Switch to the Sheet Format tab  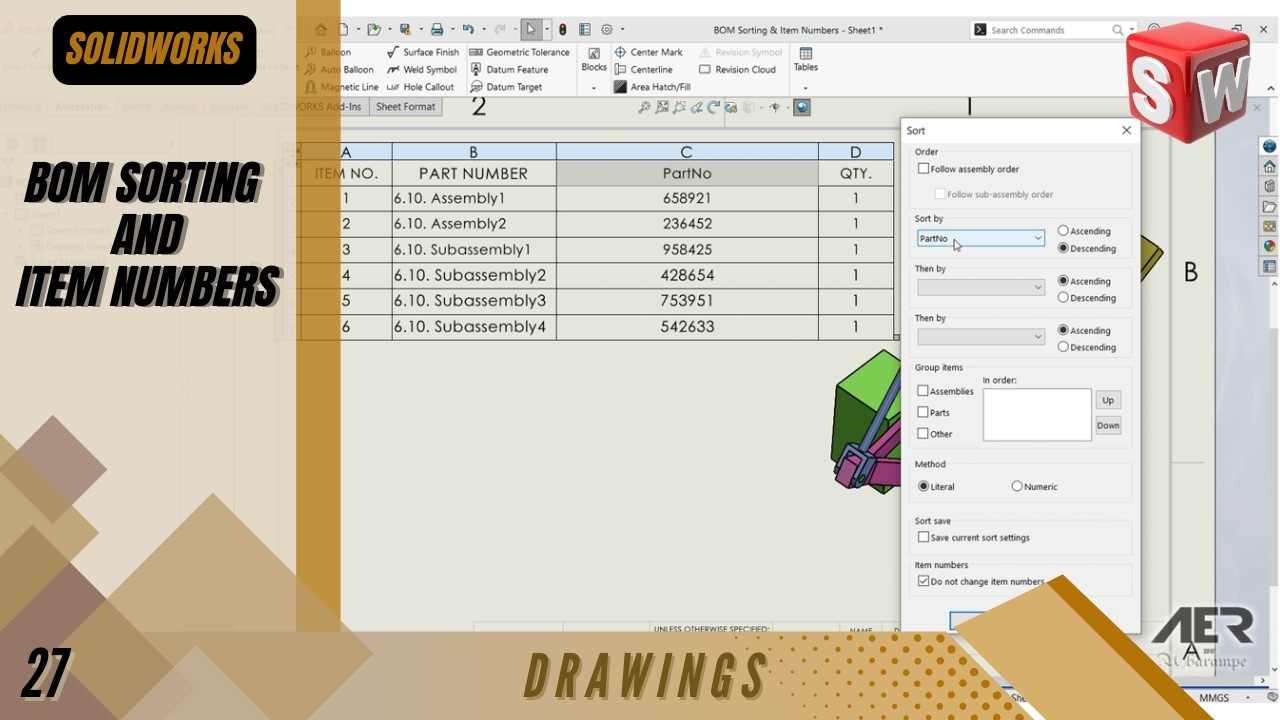(405, 107)
